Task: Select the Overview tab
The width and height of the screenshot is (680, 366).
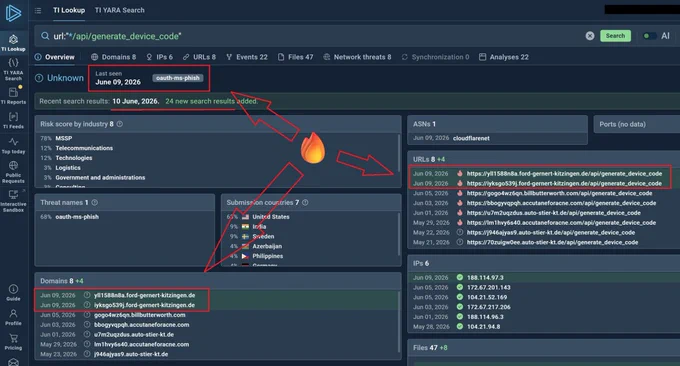Action: [55, 57]
